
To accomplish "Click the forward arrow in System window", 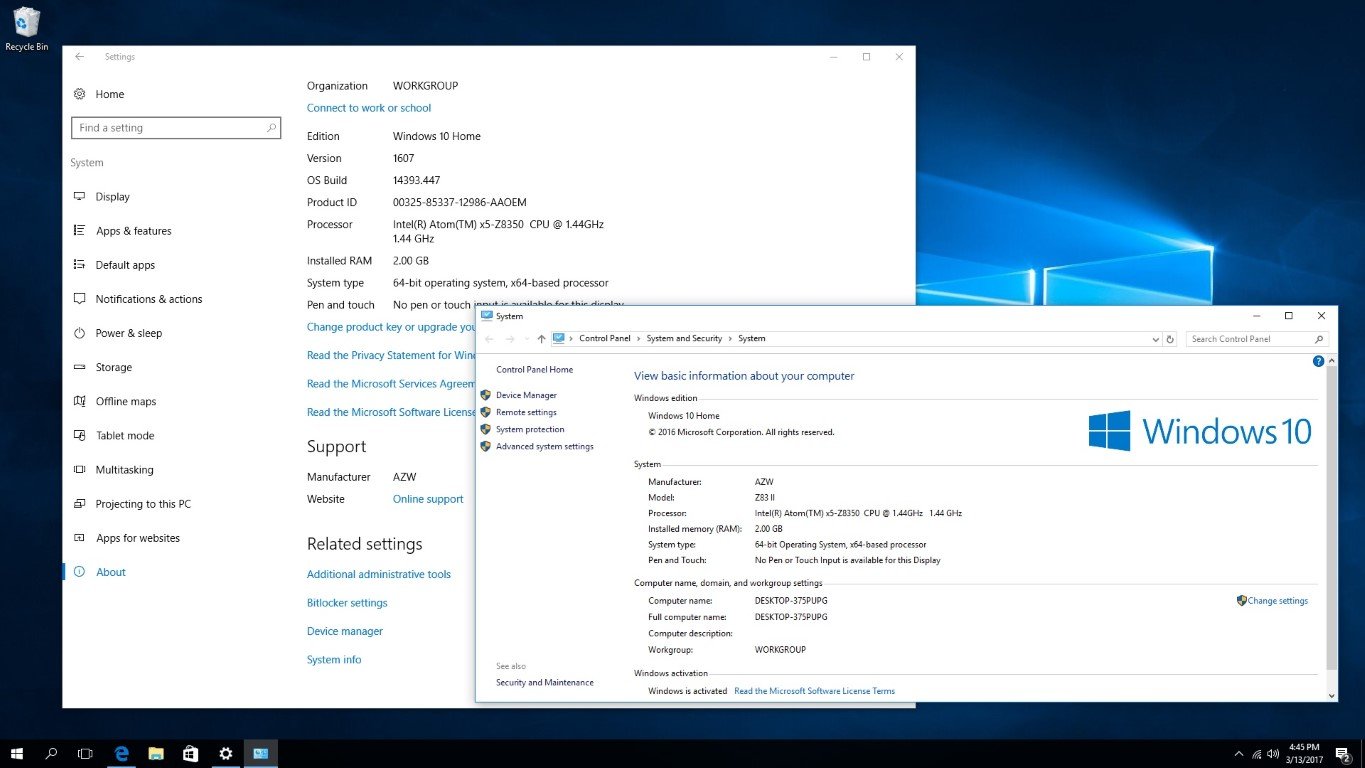I will point(509,339).
